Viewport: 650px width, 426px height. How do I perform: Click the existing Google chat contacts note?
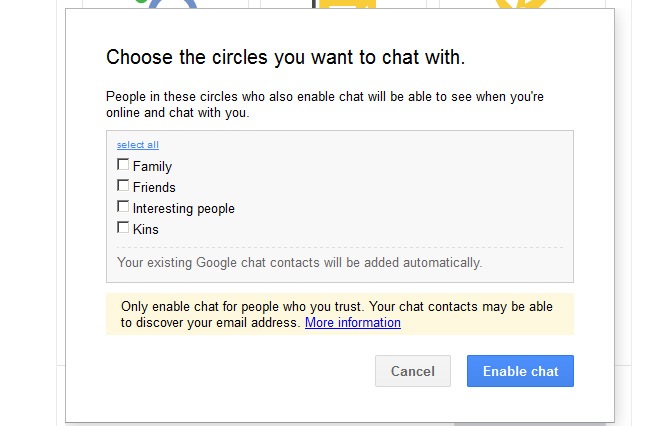coord(299,263)
